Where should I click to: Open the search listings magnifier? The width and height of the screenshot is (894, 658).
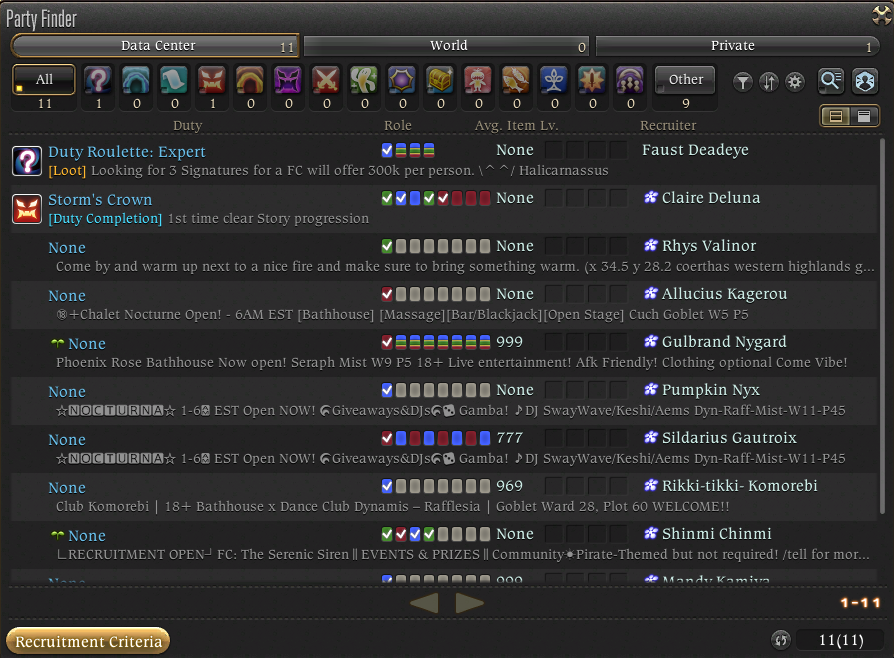831,81
